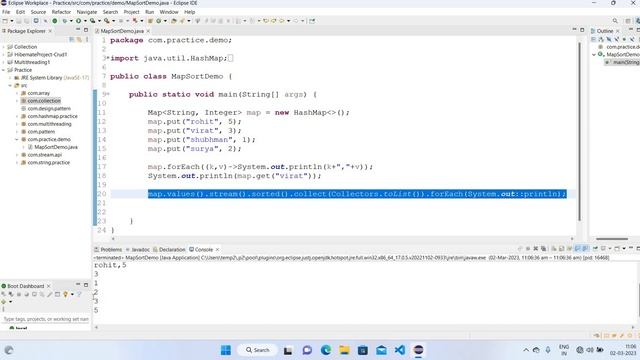Click the Eclipse icon on the taskbar
The width and height of the screenshot is (640, 360).
tap(418, 350)
